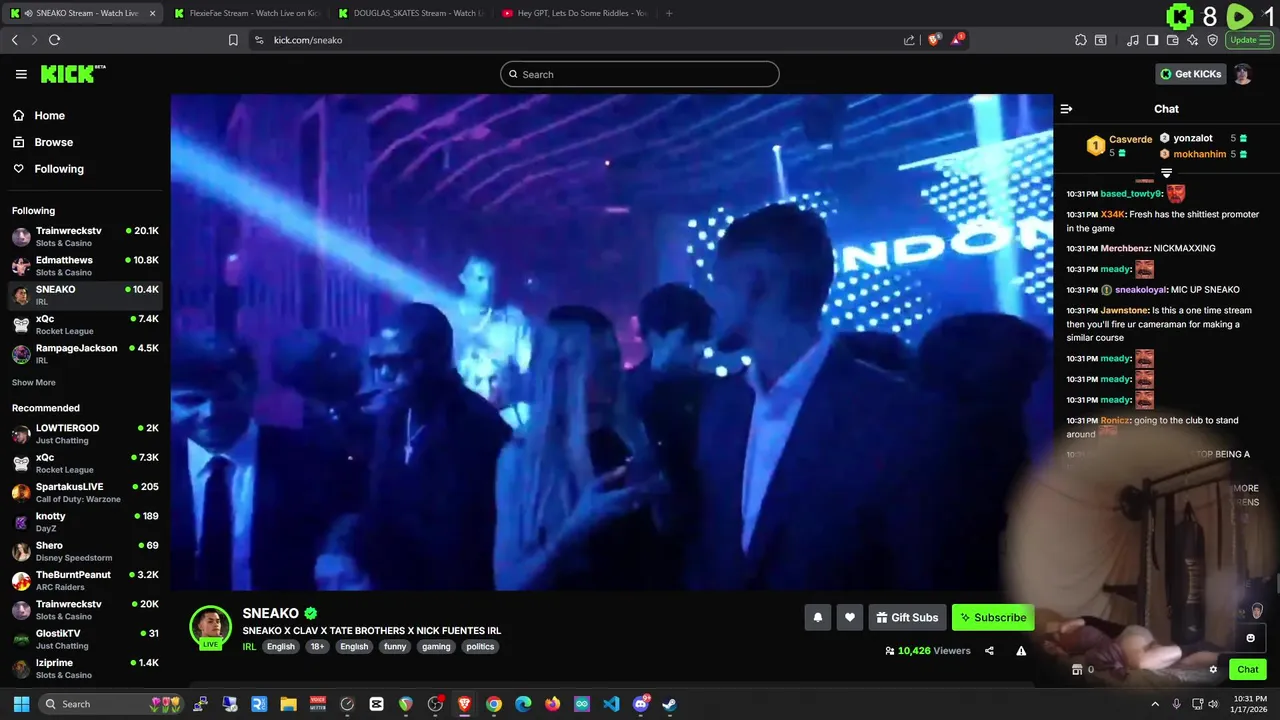Toggle the microphone tray icon
Image resolution: width=1280 pixels, height=720 pixels.
1176,704
